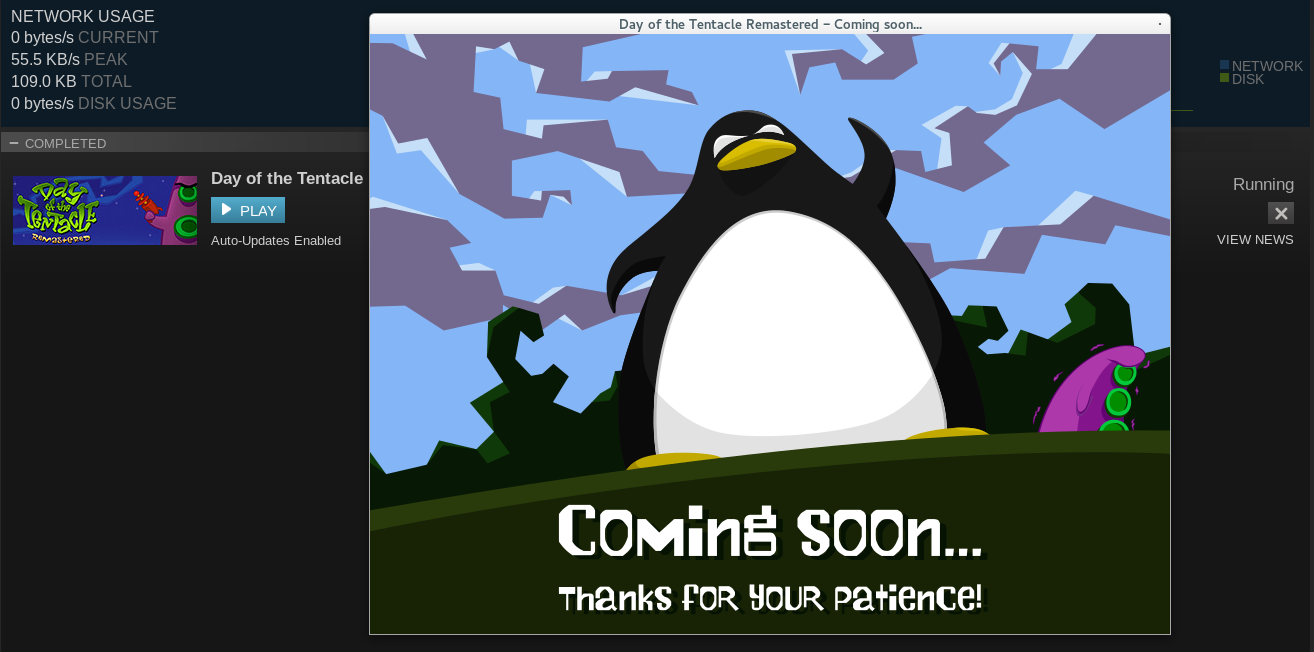Screen dimensions: 1314x652
Task: Click the Running status text
Action: point(1263,184)
